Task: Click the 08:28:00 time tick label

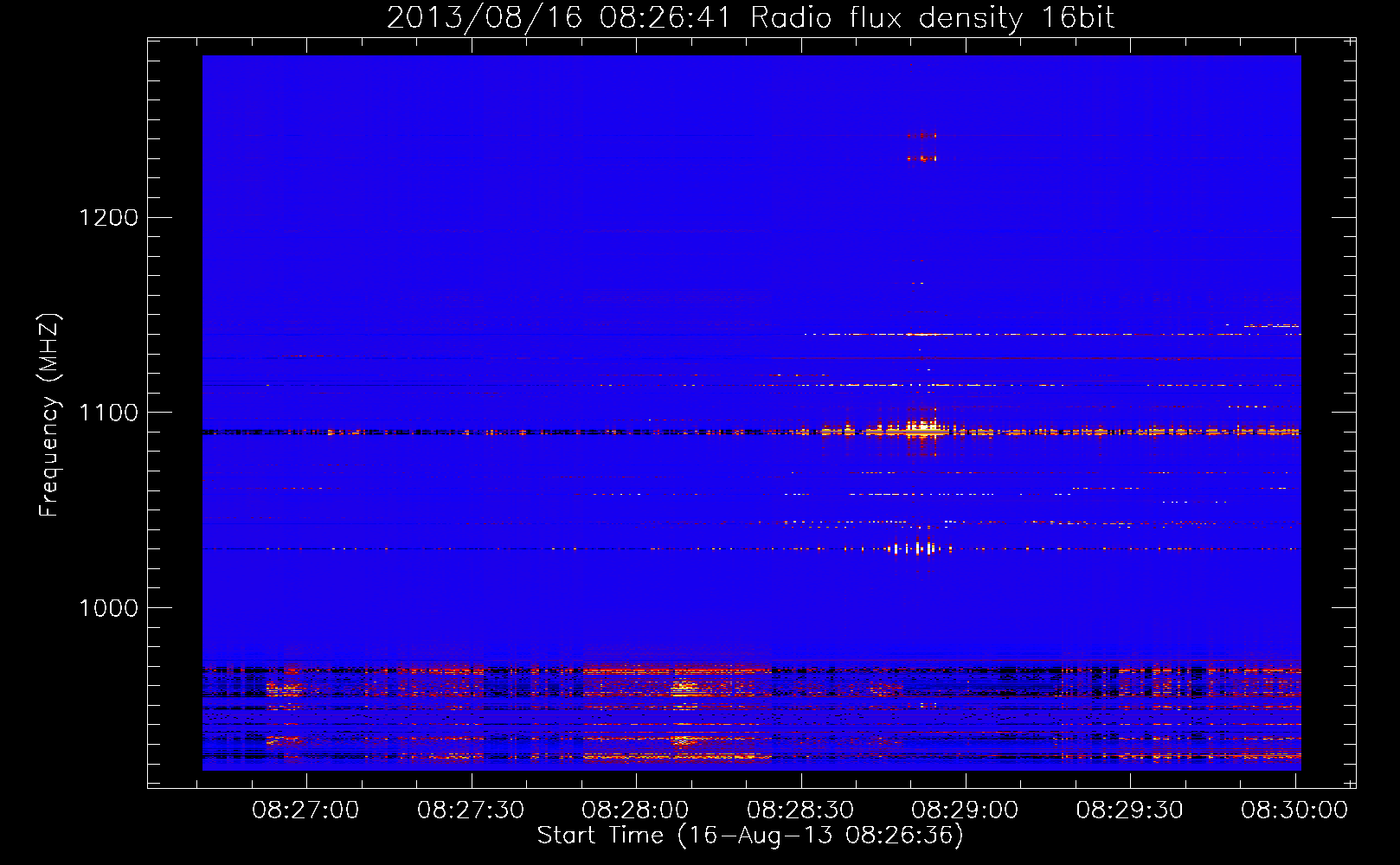Action: click(x=635, y=810)
